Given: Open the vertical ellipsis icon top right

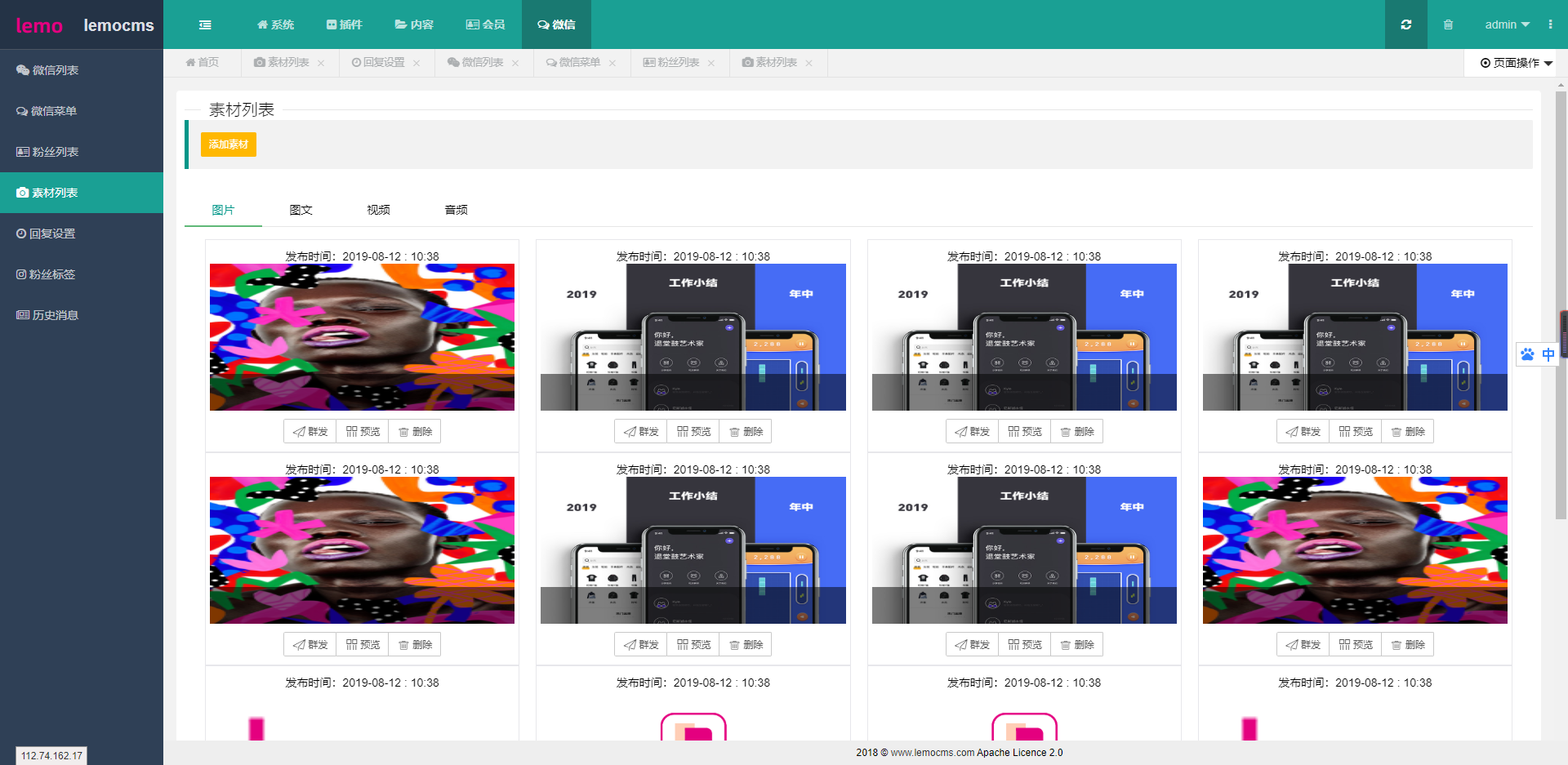Looking at the screenshot, I should 1552,24.
